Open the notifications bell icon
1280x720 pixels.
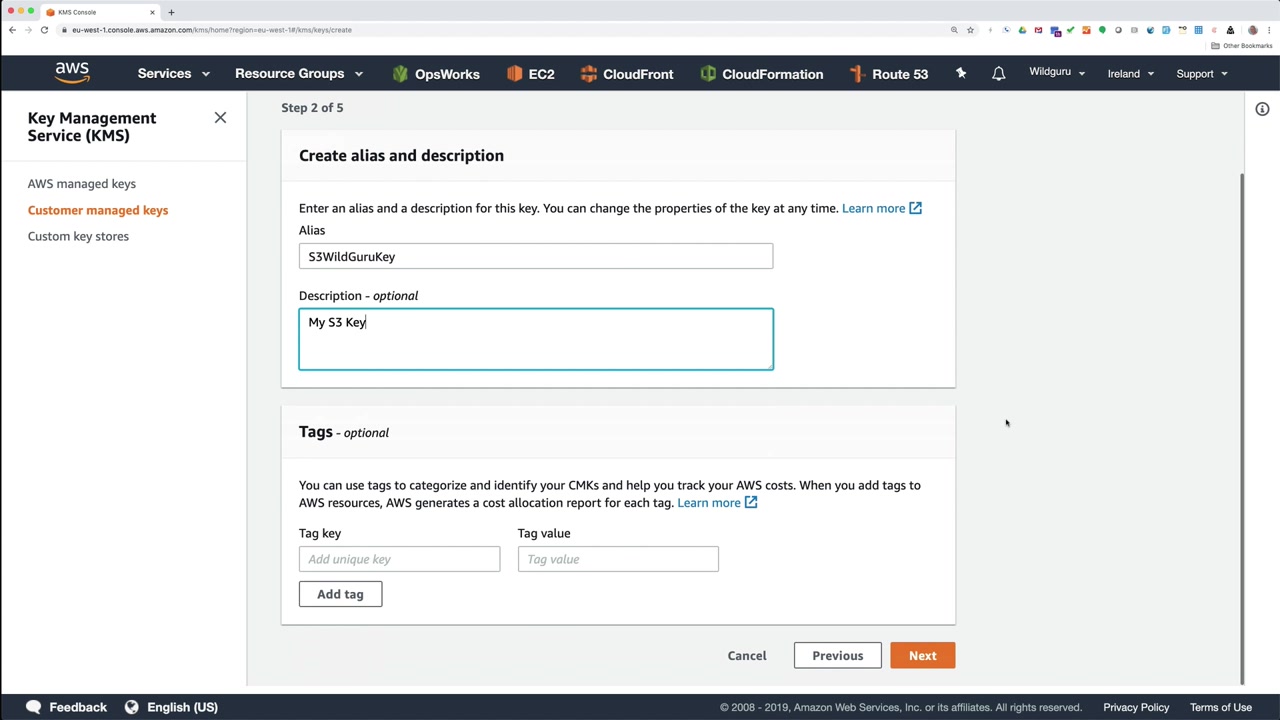pyautogui.click(x=998, y=74)
